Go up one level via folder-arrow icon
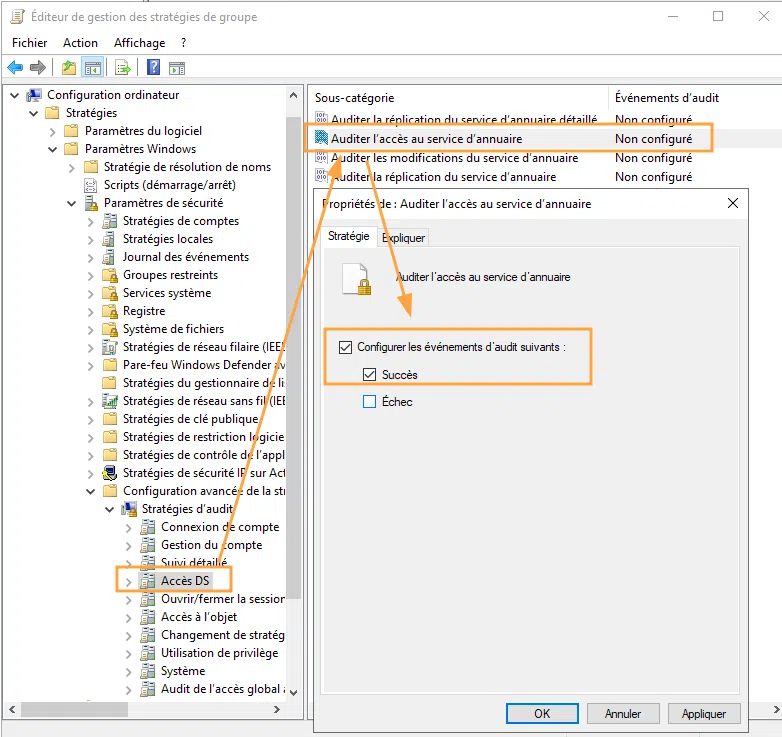782x737 pixels. click(69, 67)
